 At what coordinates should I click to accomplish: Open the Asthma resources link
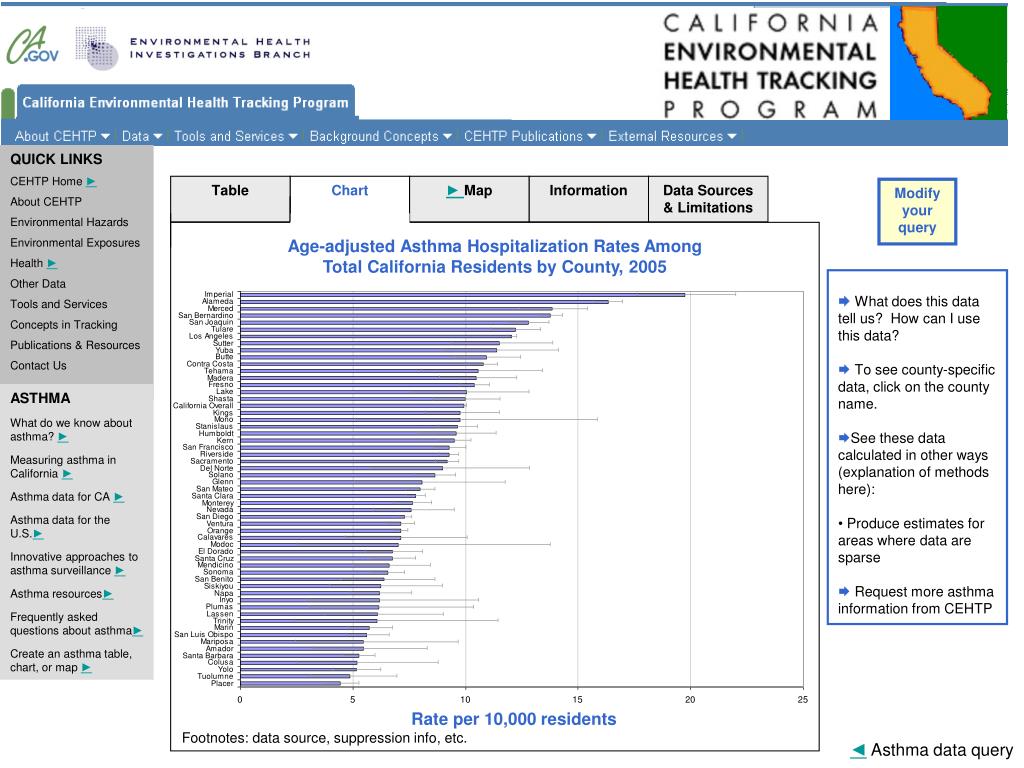click(x=56, y=594)
